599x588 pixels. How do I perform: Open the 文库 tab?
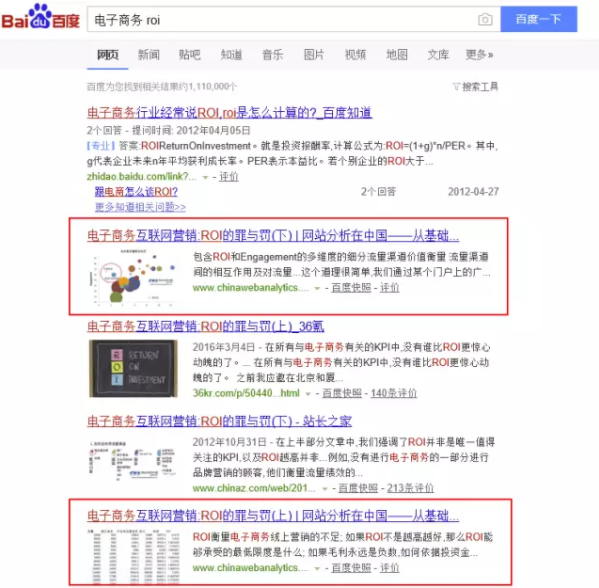coord(438,55)
